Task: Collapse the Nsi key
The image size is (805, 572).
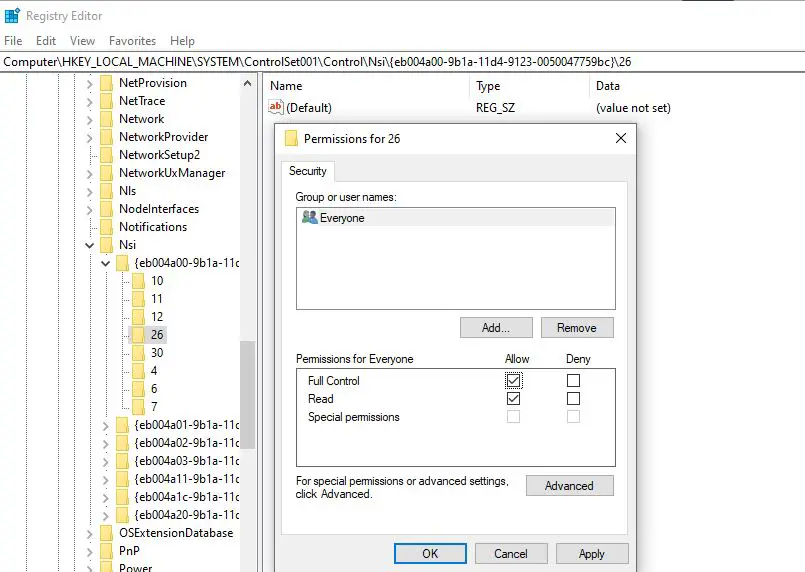Action: (89, 245)
